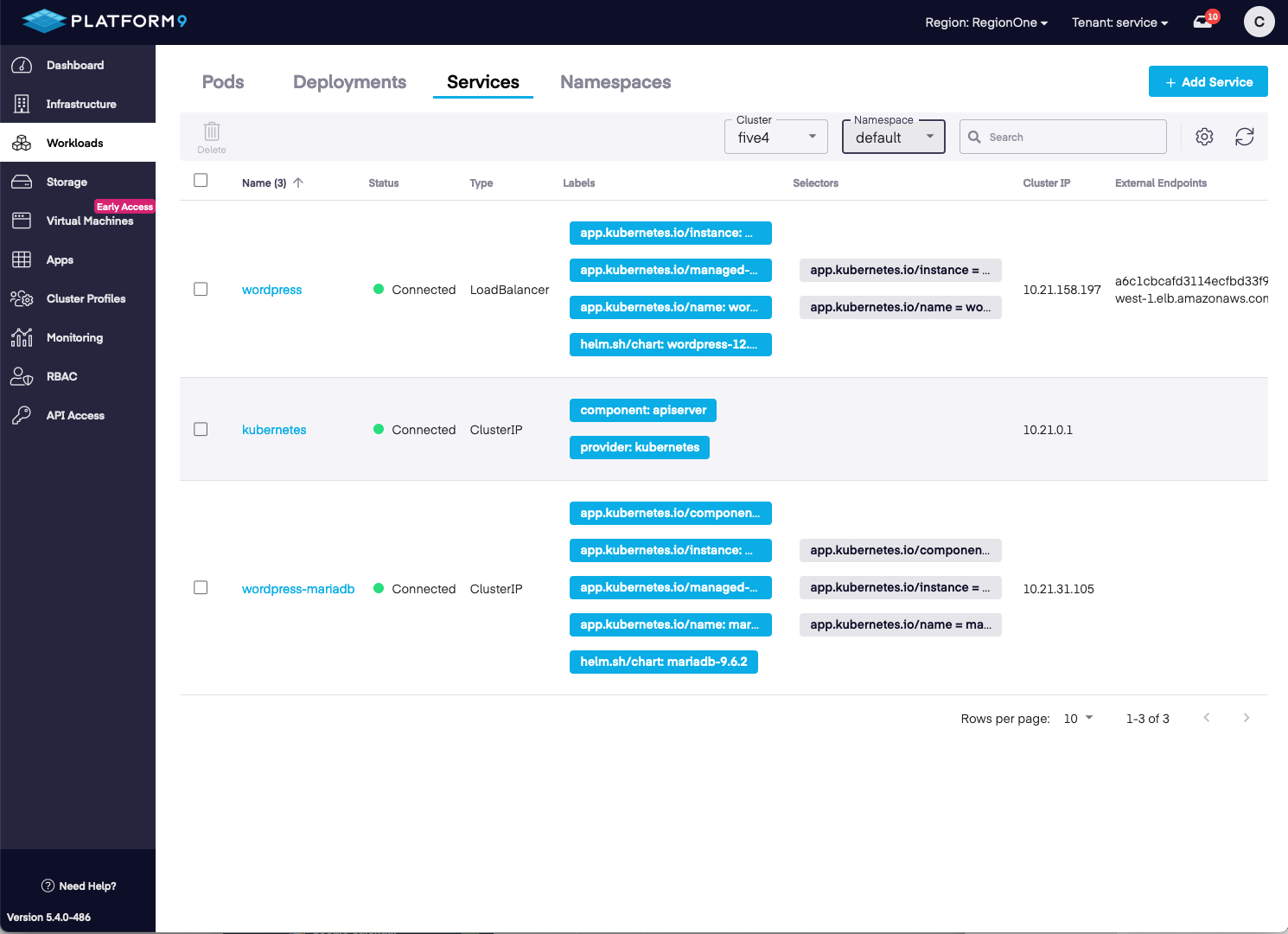Check the wordpress service row checkbox
1288x934 pixels.
(201, 289)
